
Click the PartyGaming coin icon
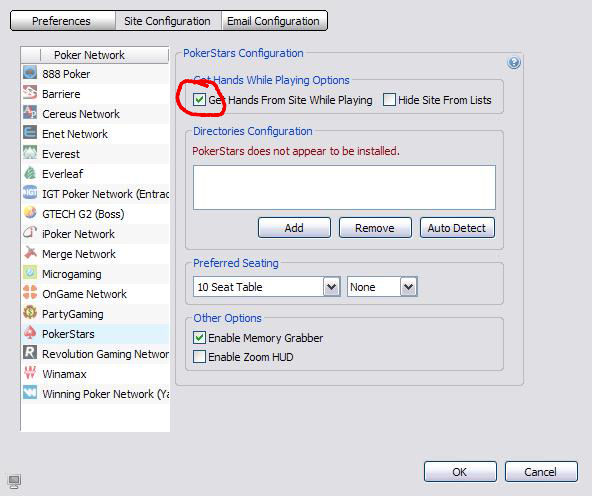pyautogui.click(x=30, y=313)
